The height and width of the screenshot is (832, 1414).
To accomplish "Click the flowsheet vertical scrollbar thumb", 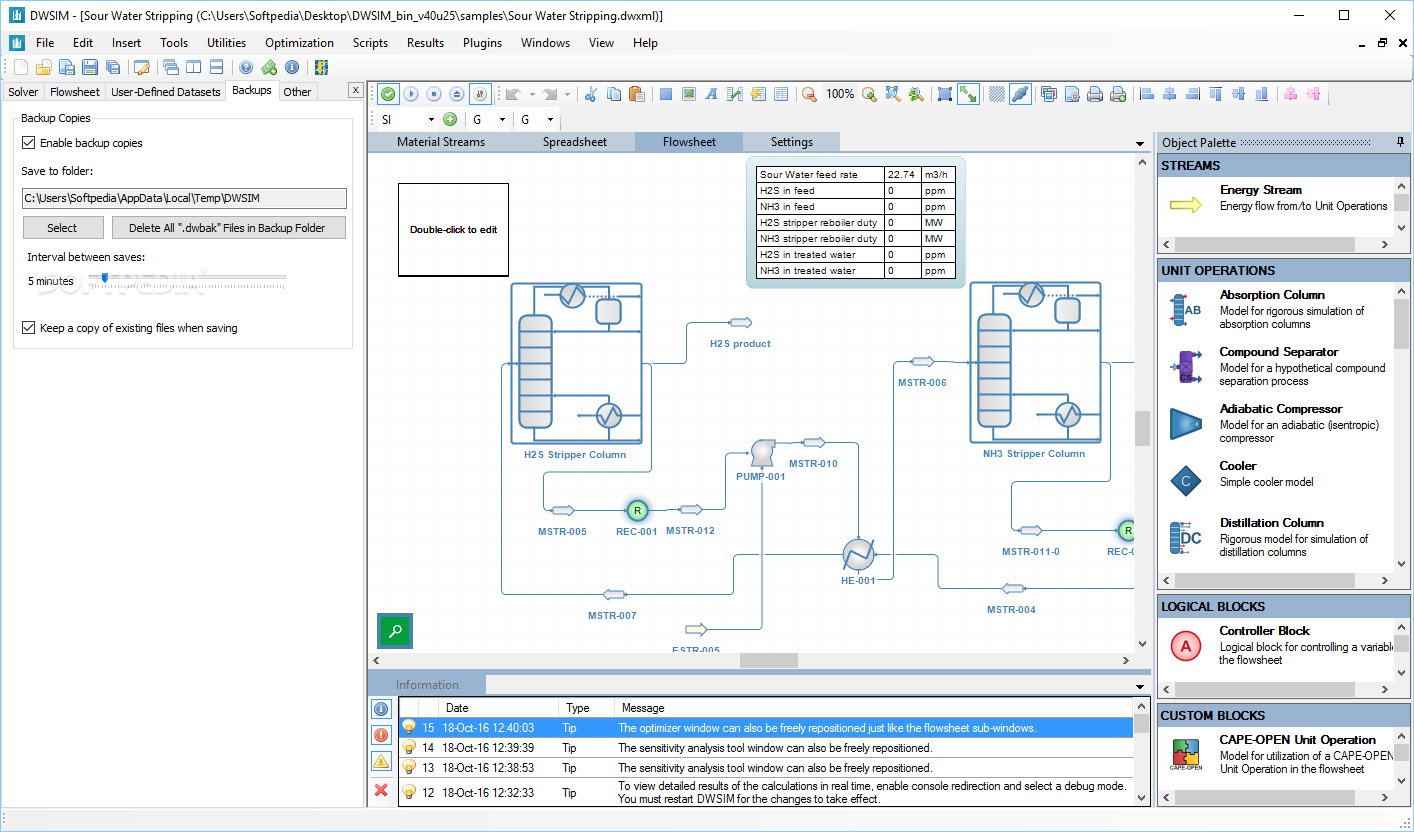I will (1142, 428).
